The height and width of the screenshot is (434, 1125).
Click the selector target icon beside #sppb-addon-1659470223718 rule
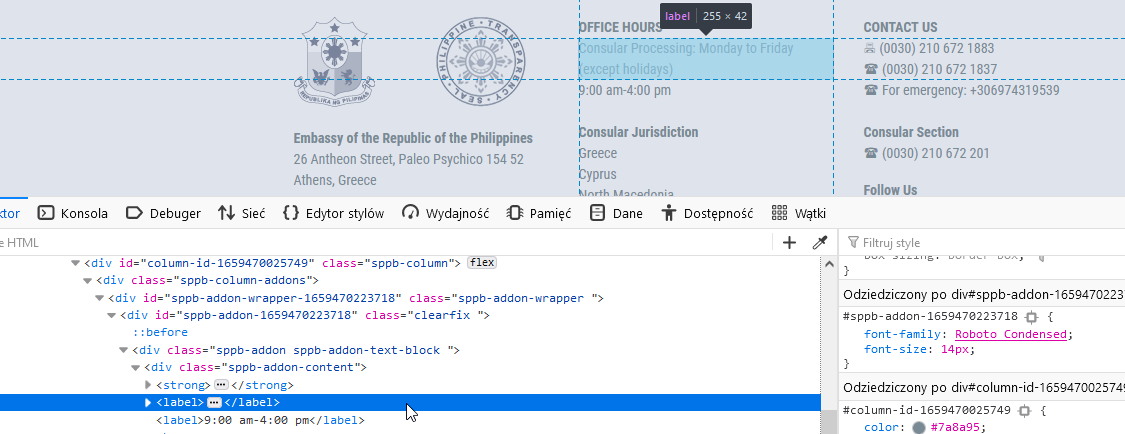tap(1032, 316)
